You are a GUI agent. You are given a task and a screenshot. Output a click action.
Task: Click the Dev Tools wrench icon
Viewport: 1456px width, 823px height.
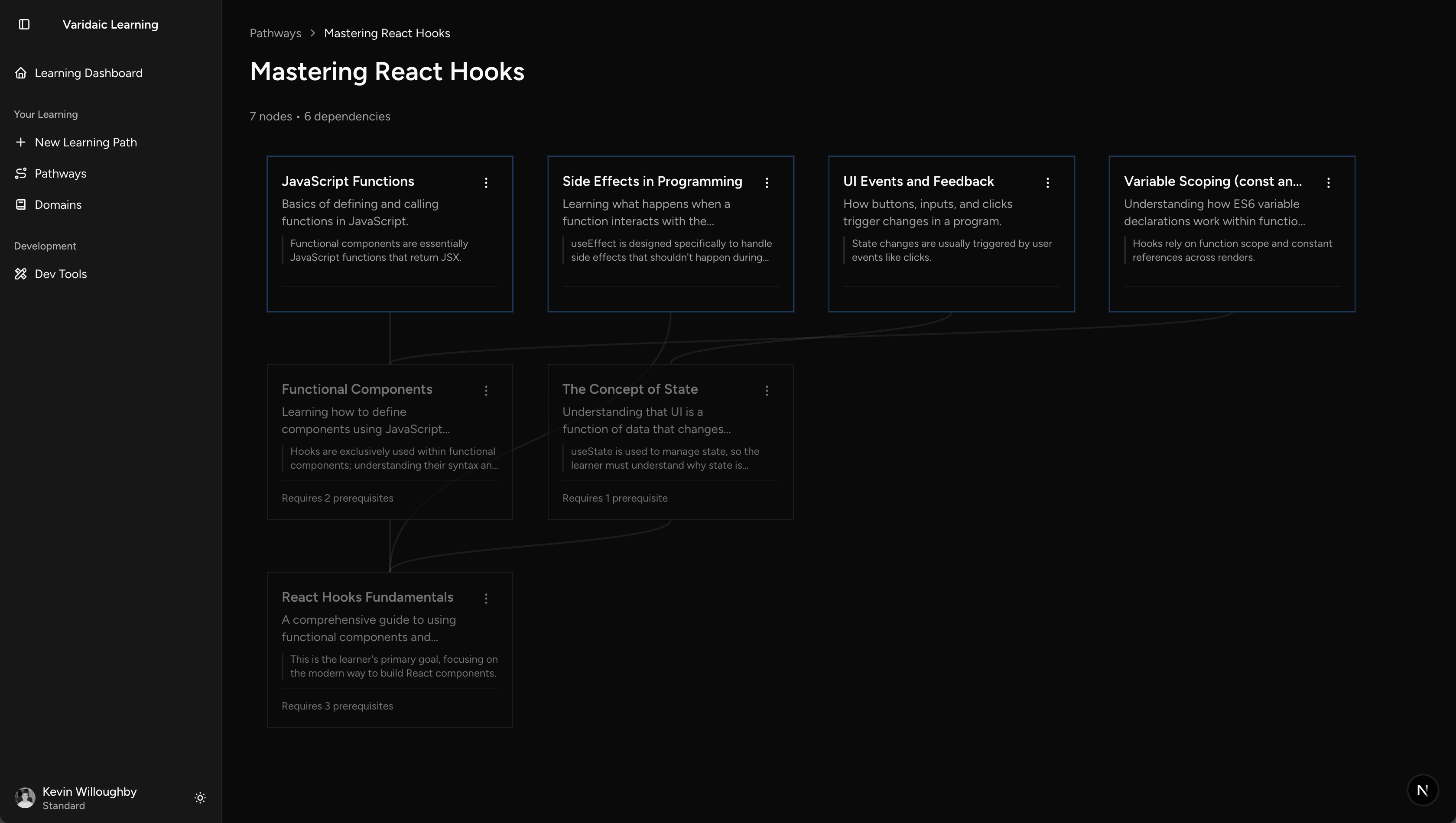(21, 274)
